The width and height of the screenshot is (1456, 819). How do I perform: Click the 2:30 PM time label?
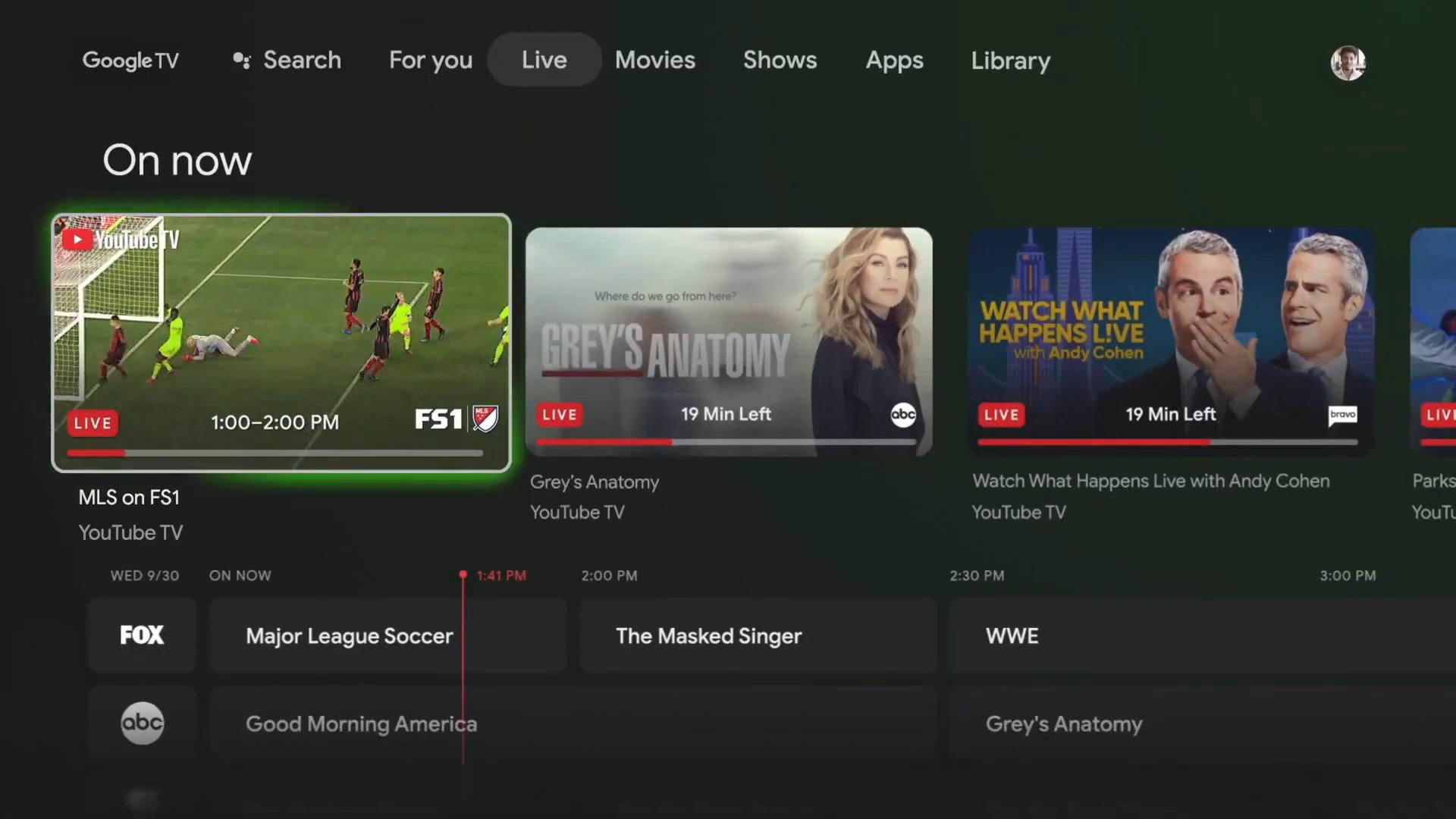tap(977, 576)
